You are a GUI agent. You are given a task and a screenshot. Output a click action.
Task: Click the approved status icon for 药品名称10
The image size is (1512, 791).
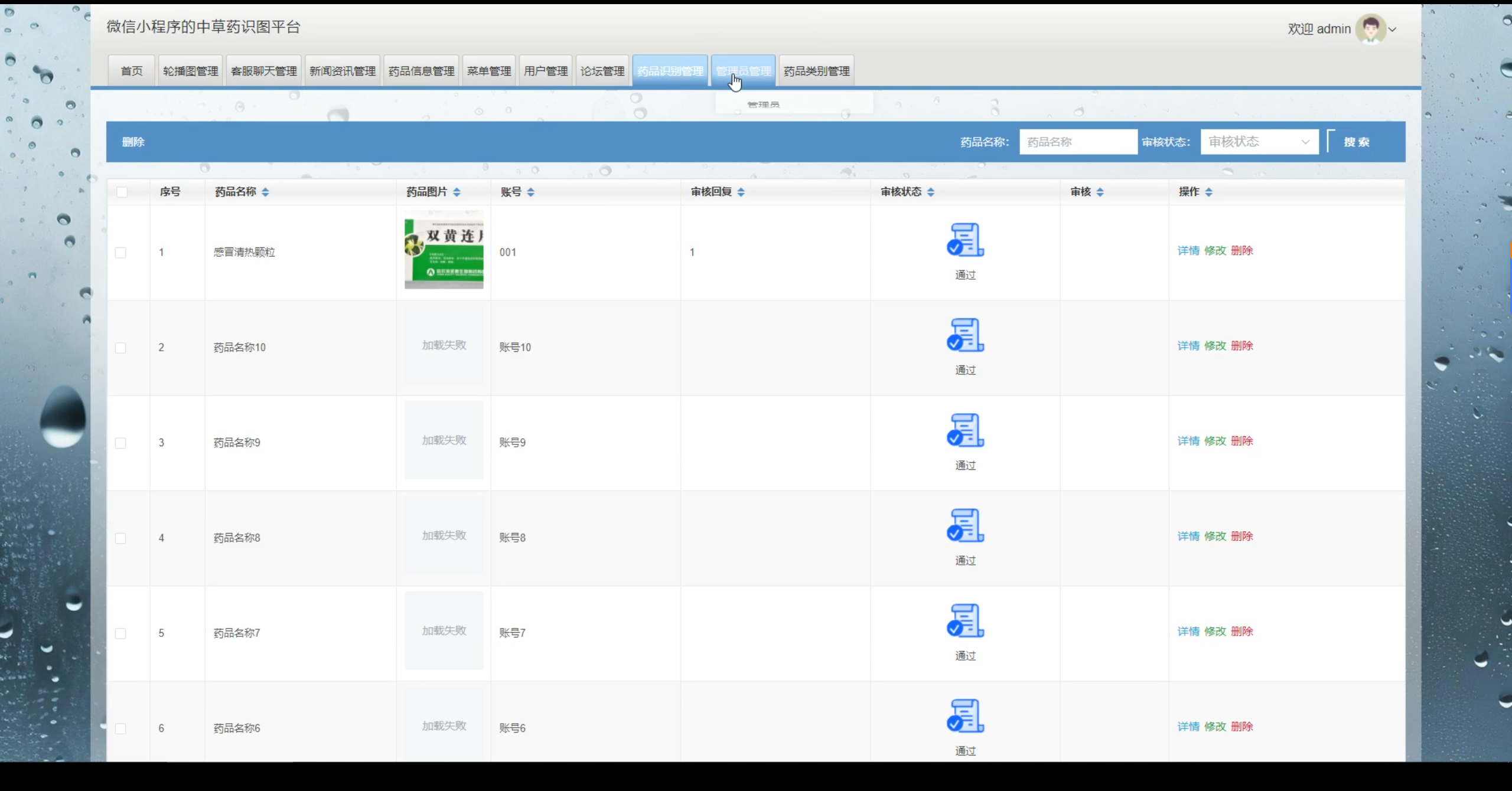pyautogui.click(x=965, y=335)
